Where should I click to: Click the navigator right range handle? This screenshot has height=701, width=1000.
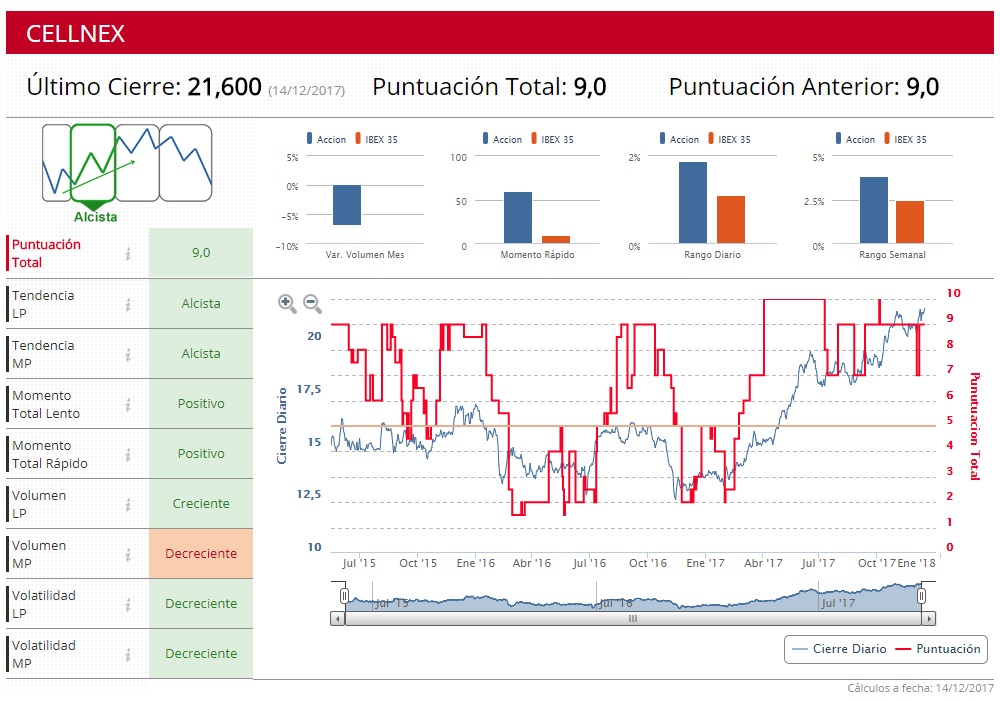pos(921,596)
